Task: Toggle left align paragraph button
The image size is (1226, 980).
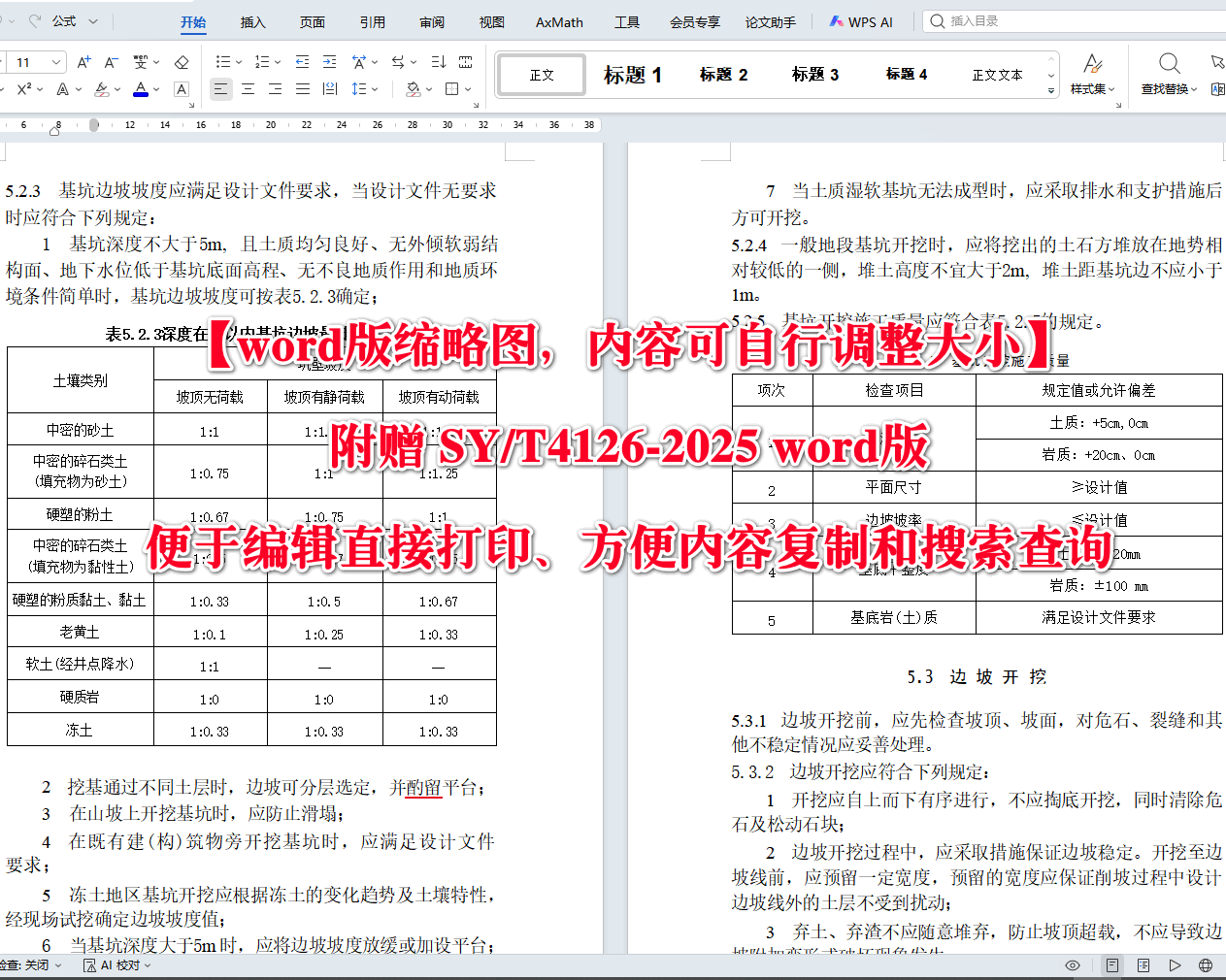Action: (x=221, y=89)
